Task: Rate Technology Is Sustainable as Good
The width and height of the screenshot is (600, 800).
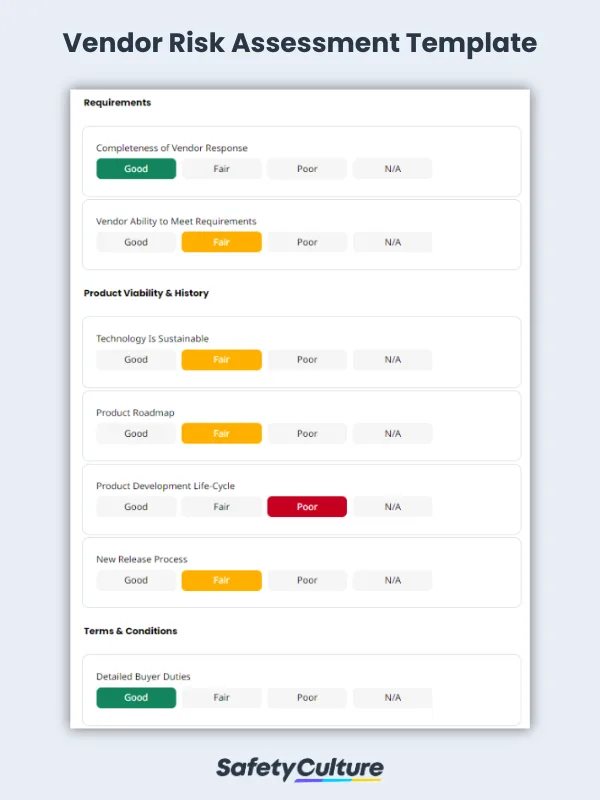Action: (135, 359)
